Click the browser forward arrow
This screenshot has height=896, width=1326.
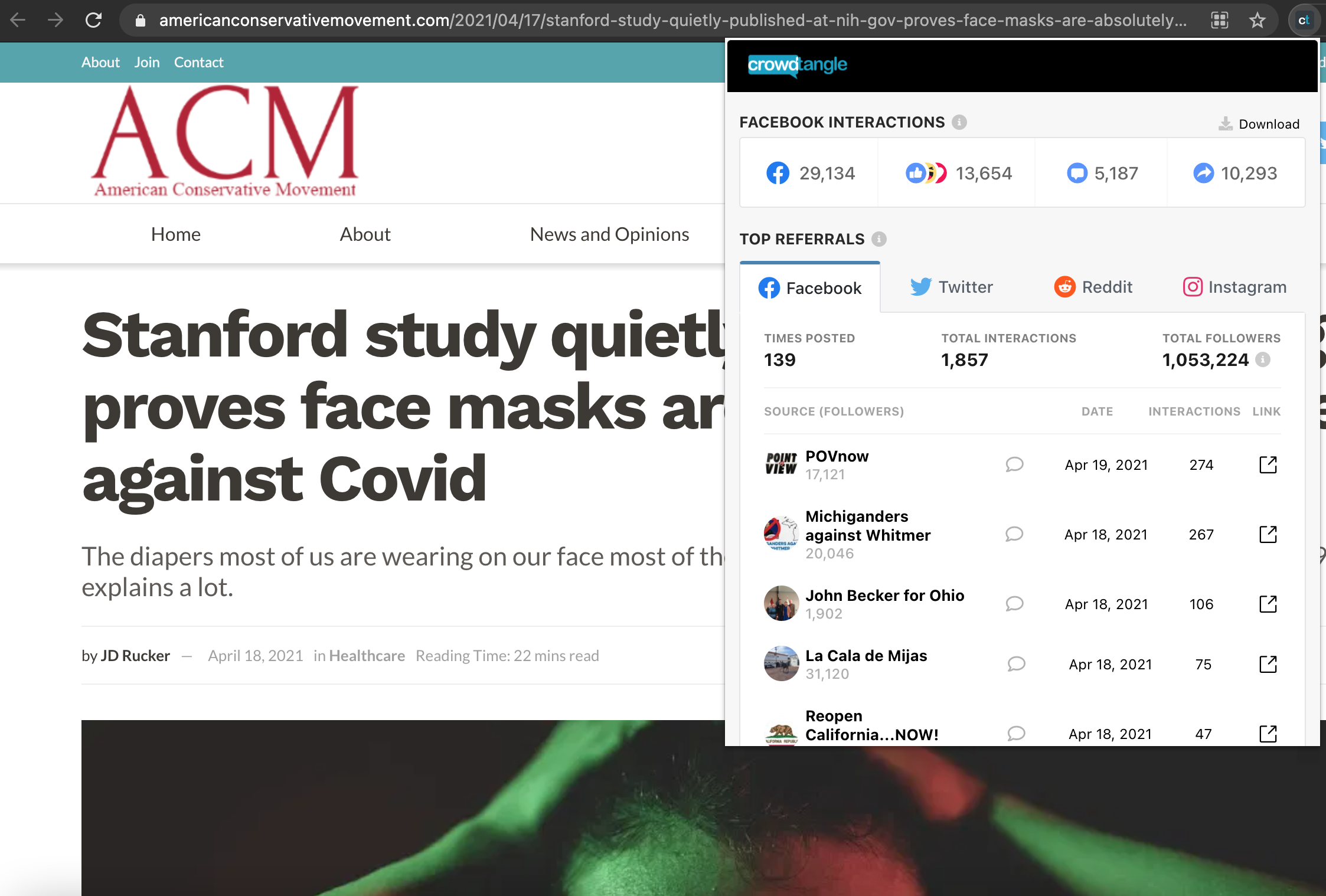55,21
